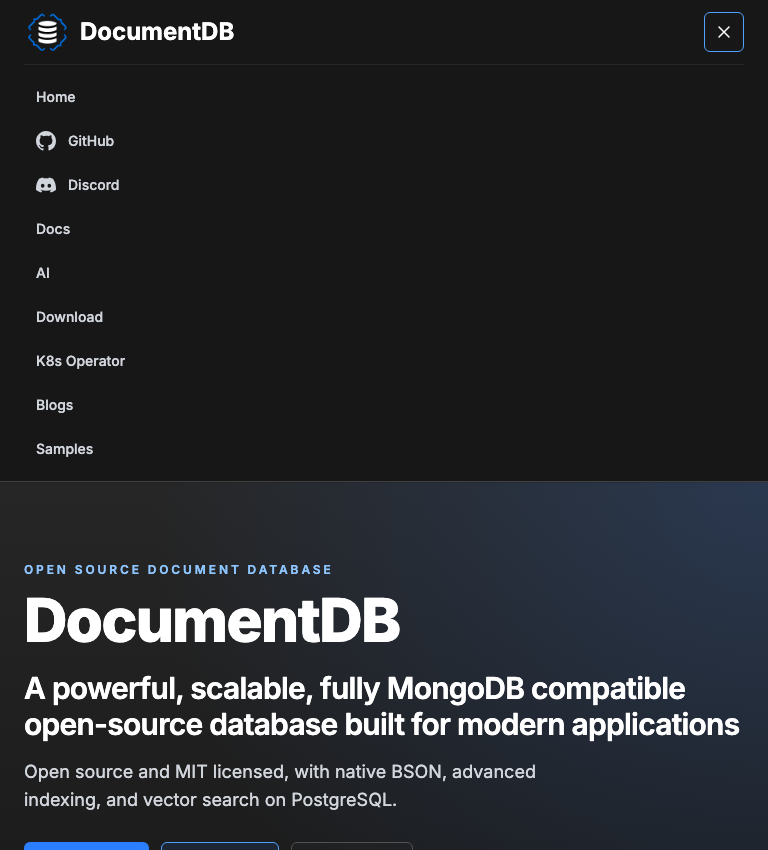
Task: Select the AI menu entry
Action: 43,273
